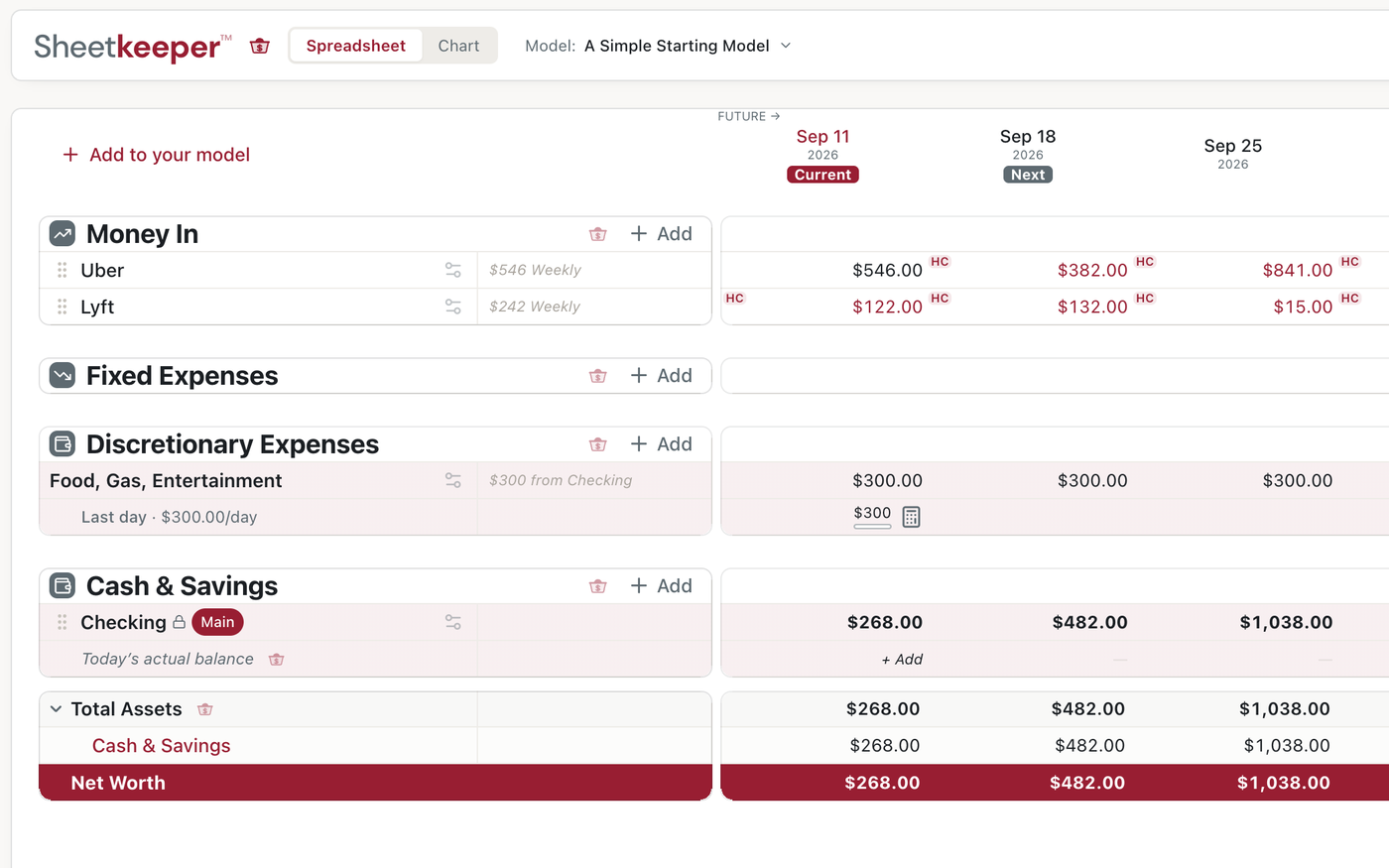Viewport: 1389px width, 868px height.
Task: Select Lyft's $132.00 cell for Sep 18
Action: point(1092,307)
